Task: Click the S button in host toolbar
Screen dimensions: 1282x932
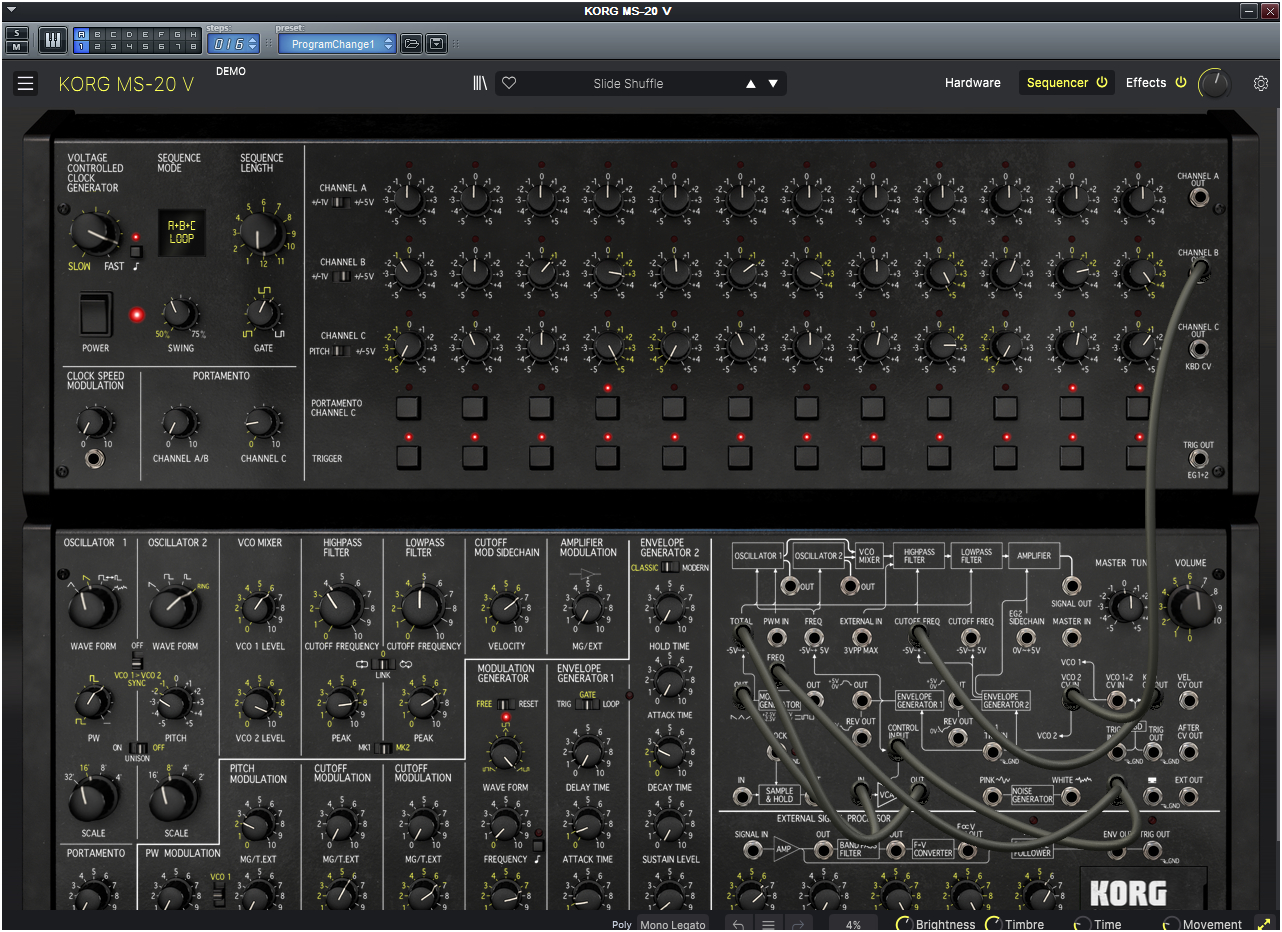Action: click(x=17, y=33)
